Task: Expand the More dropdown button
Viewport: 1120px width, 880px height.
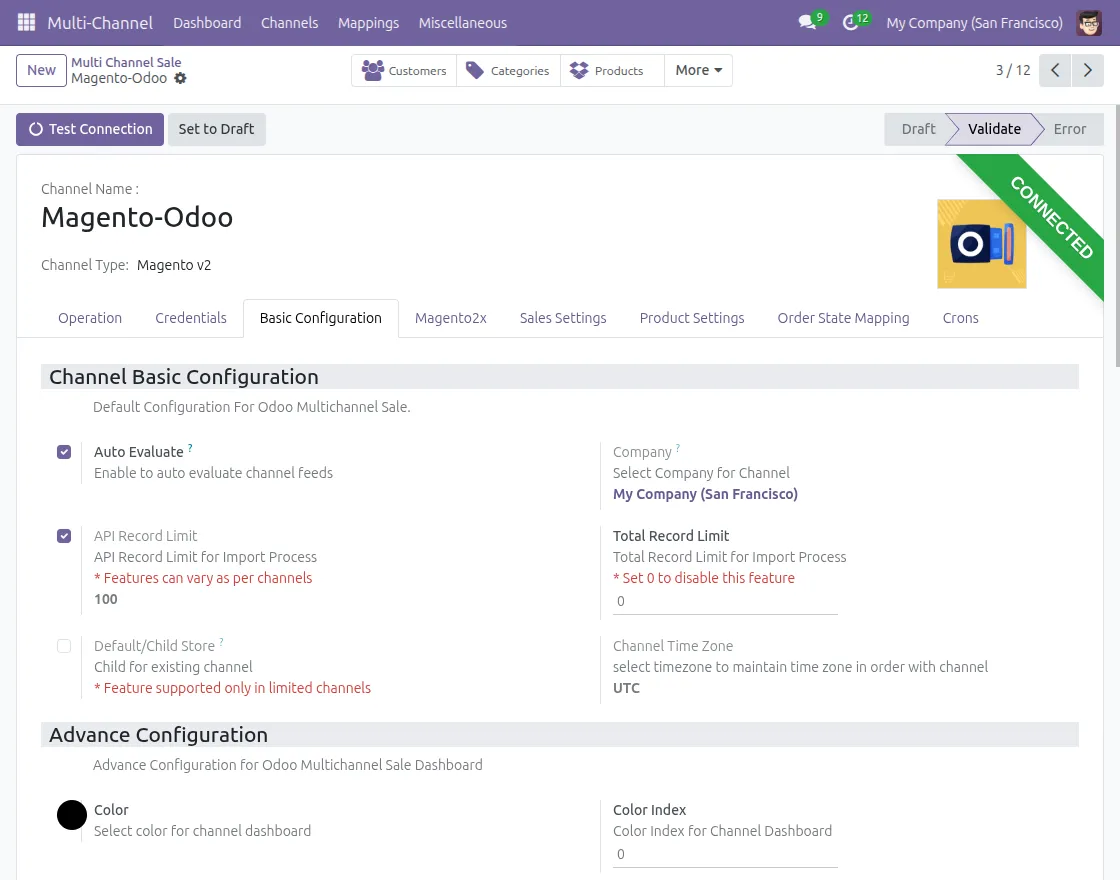Action: [x=698, y=70]
